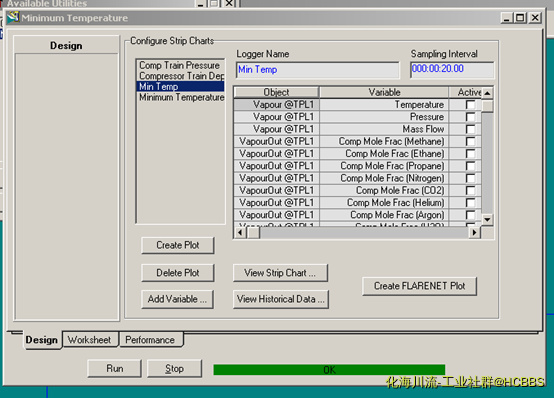Tick Active box for Comp Mole Frac (Nitrogen)
Viewport: 554px width, 398px height.
pyautogui.click(x=470, y=178)
